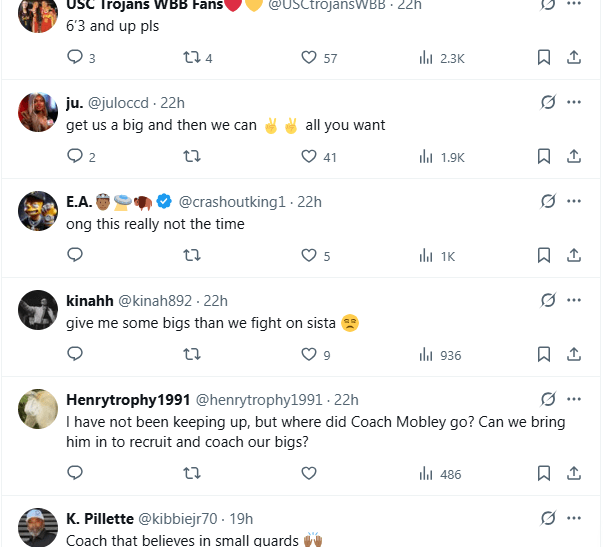Open the 22h timestamp on ju.'s tweet

pyautogui.click(x=172, y=102)
